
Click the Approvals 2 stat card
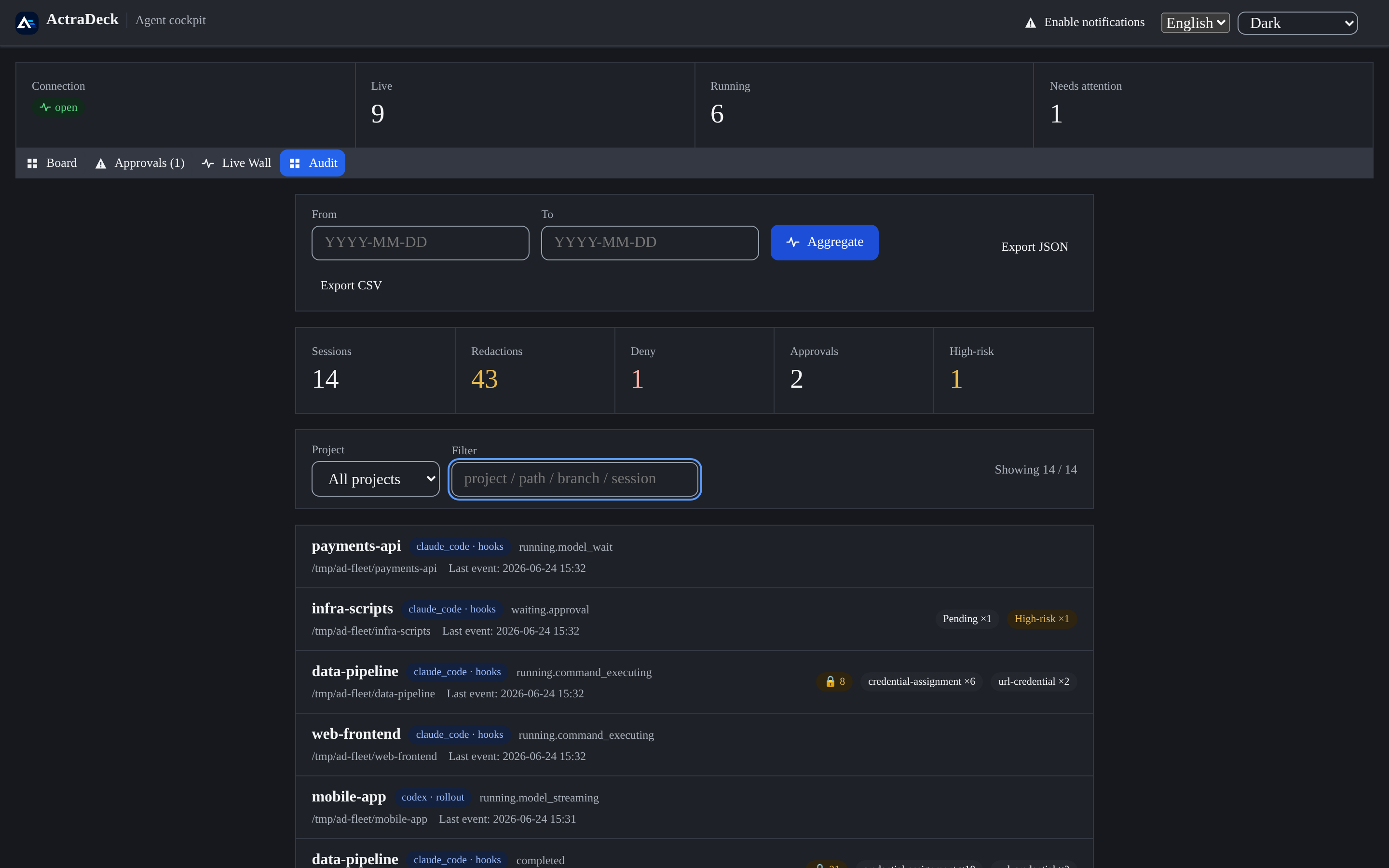pyautogui.click(x=854, y=370)
